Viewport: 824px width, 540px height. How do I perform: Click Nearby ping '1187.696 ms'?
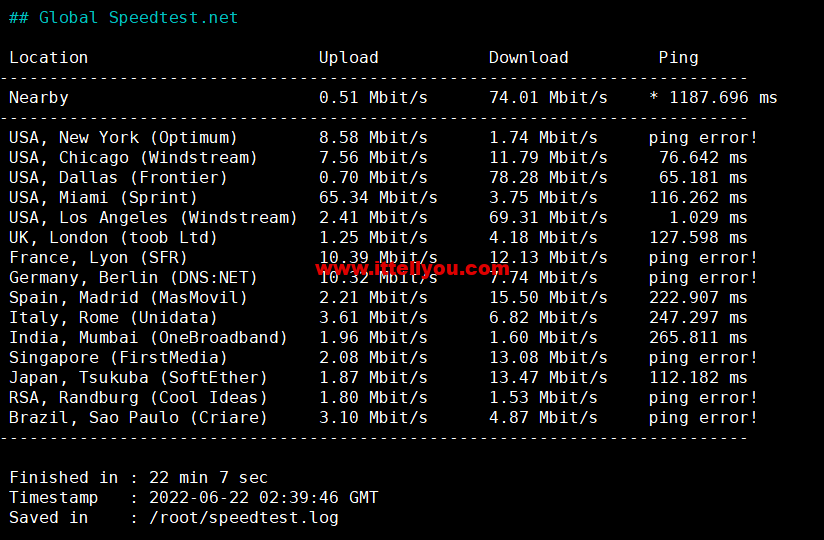tap(723, 97)
